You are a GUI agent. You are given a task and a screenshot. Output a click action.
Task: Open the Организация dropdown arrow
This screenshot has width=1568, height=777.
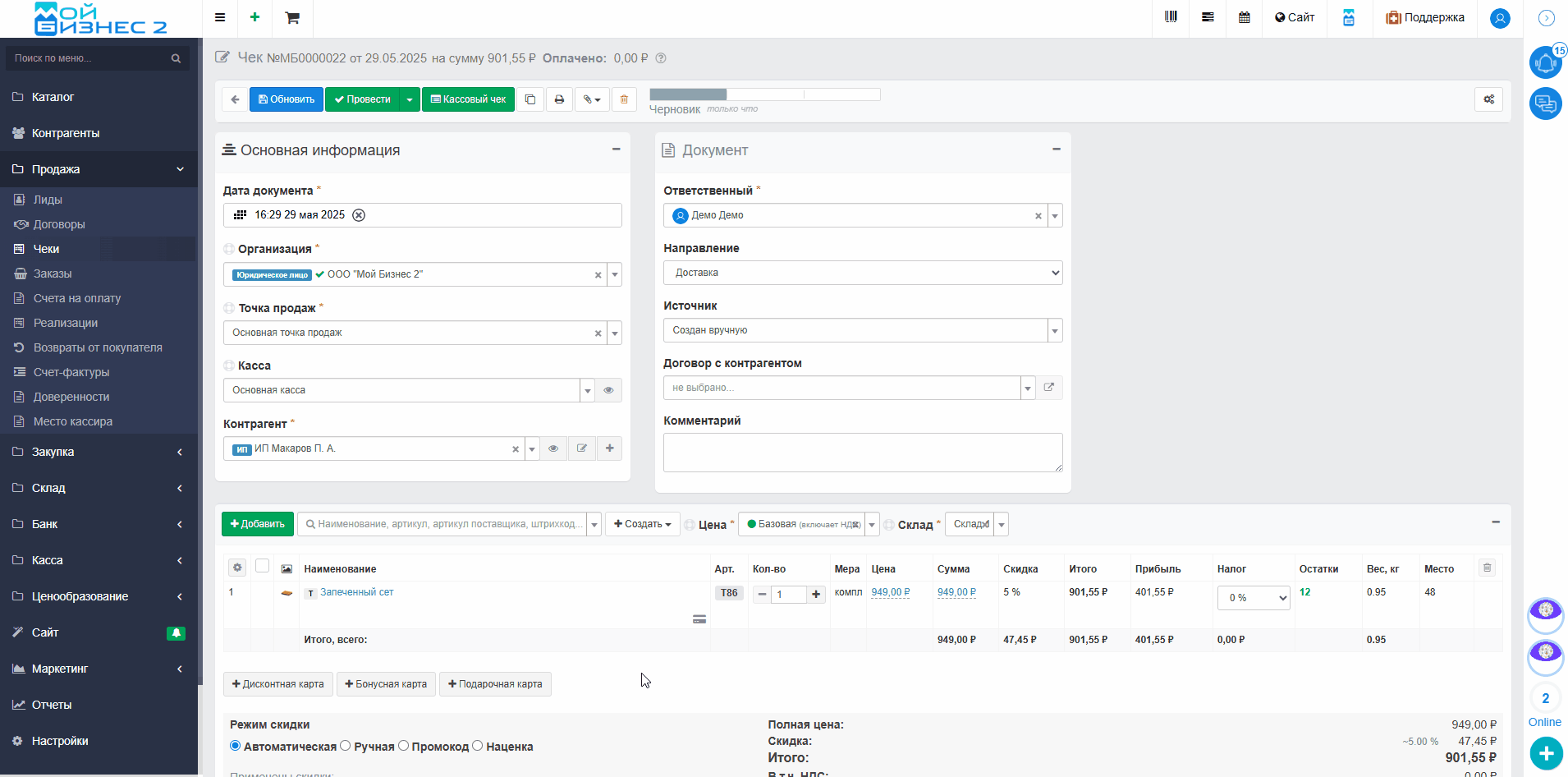pyautogui.click(x=615, y=274)
